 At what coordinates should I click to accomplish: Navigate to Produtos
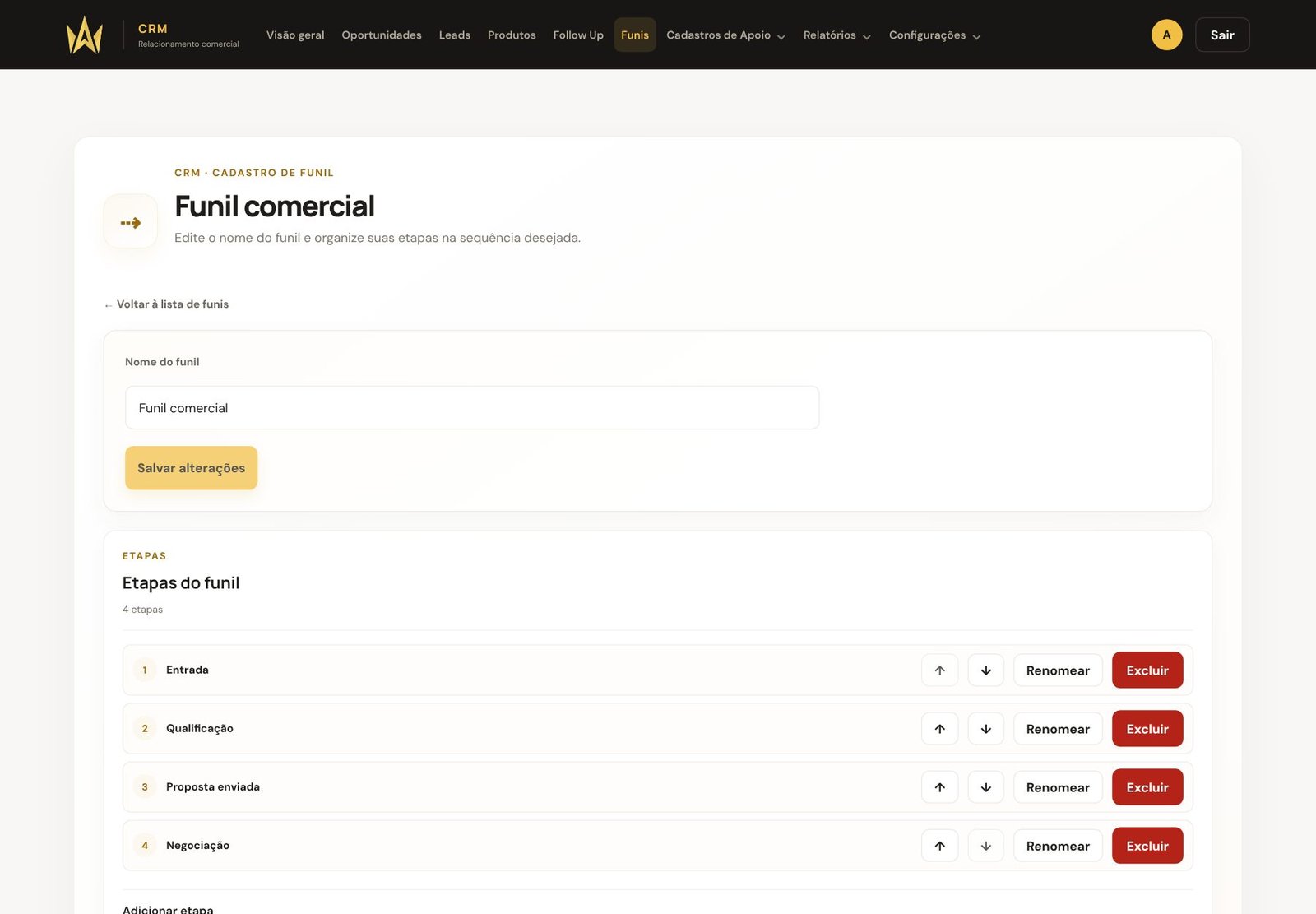(512, 35)
